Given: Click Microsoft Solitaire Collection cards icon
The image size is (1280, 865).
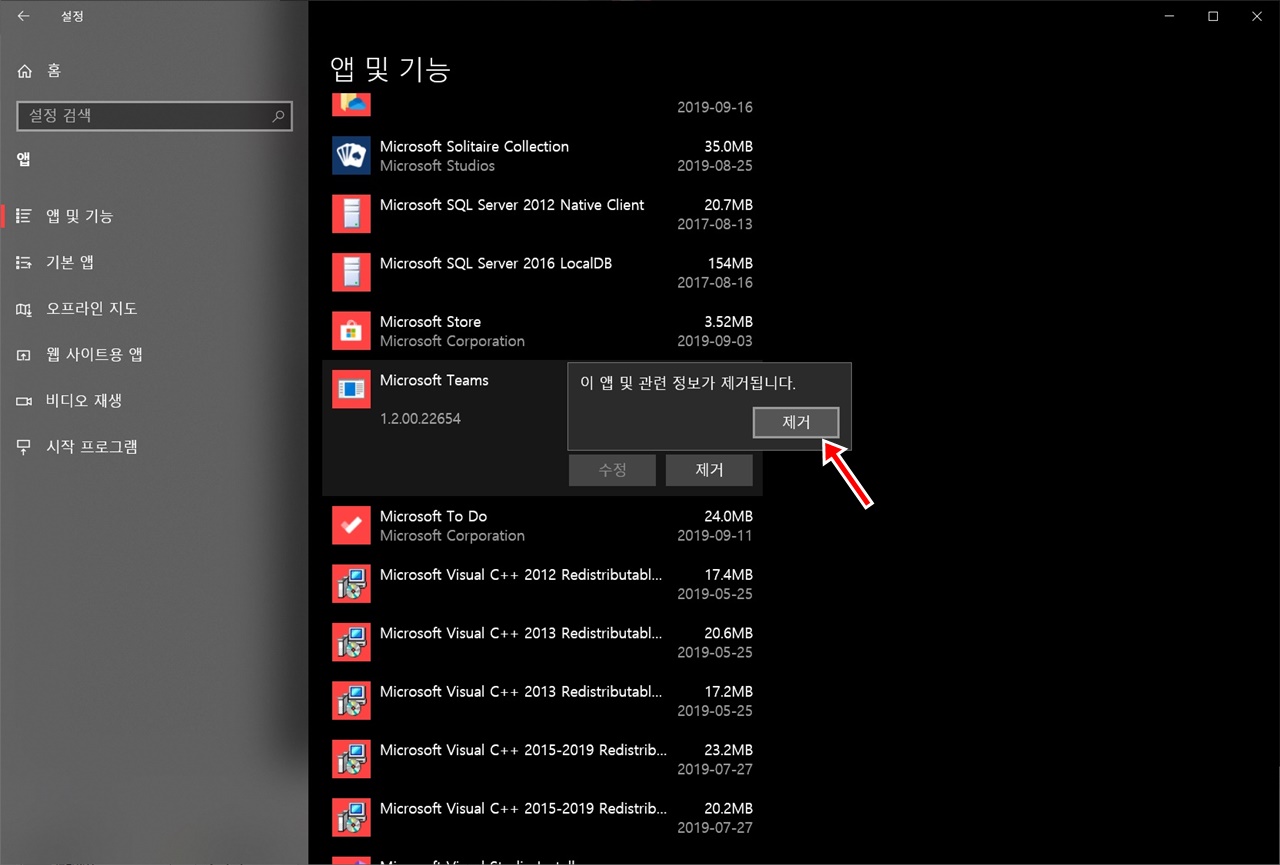Looking at the screenshot, I should click(351, 156).
